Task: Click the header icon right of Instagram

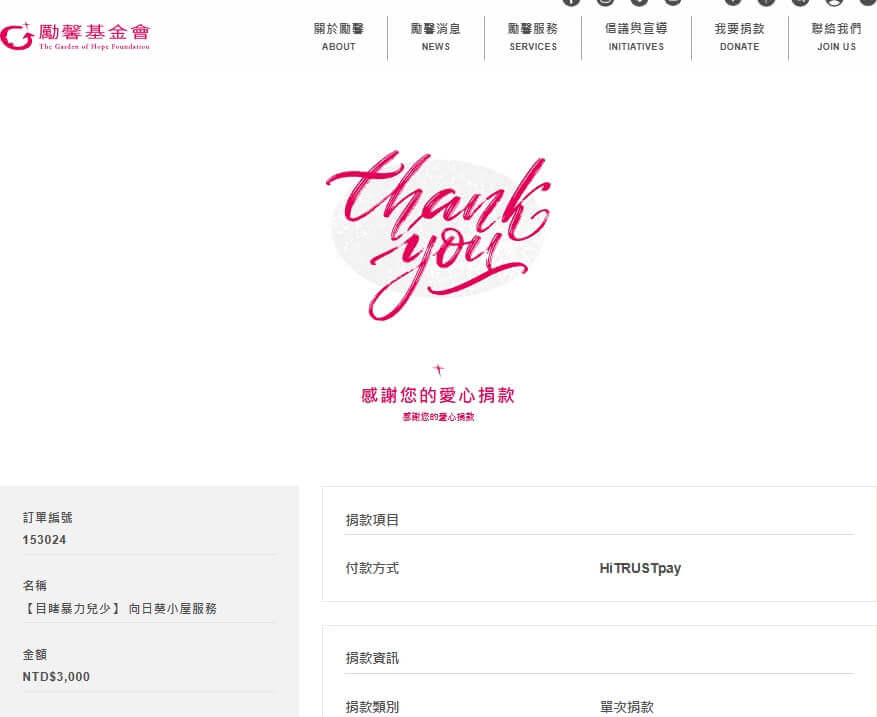Action: 639,2
